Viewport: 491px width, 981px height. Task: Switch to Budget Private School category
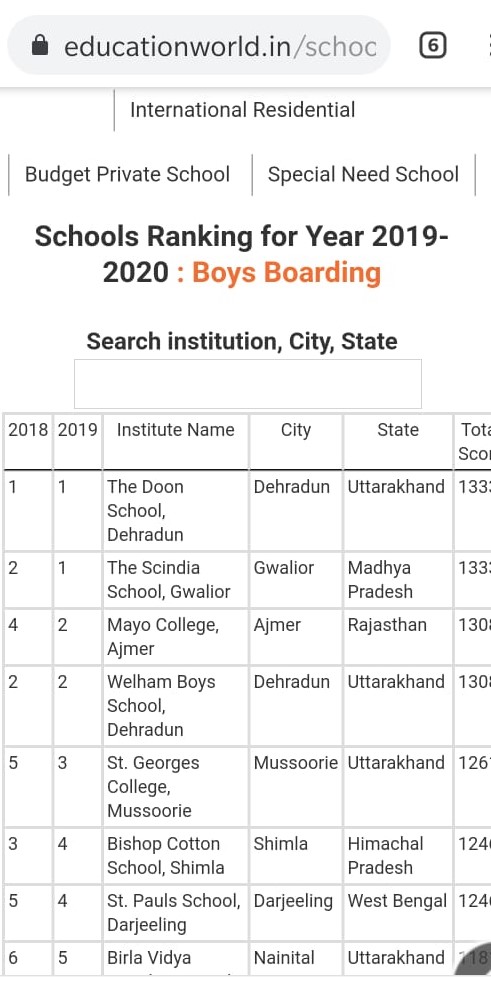128,175
